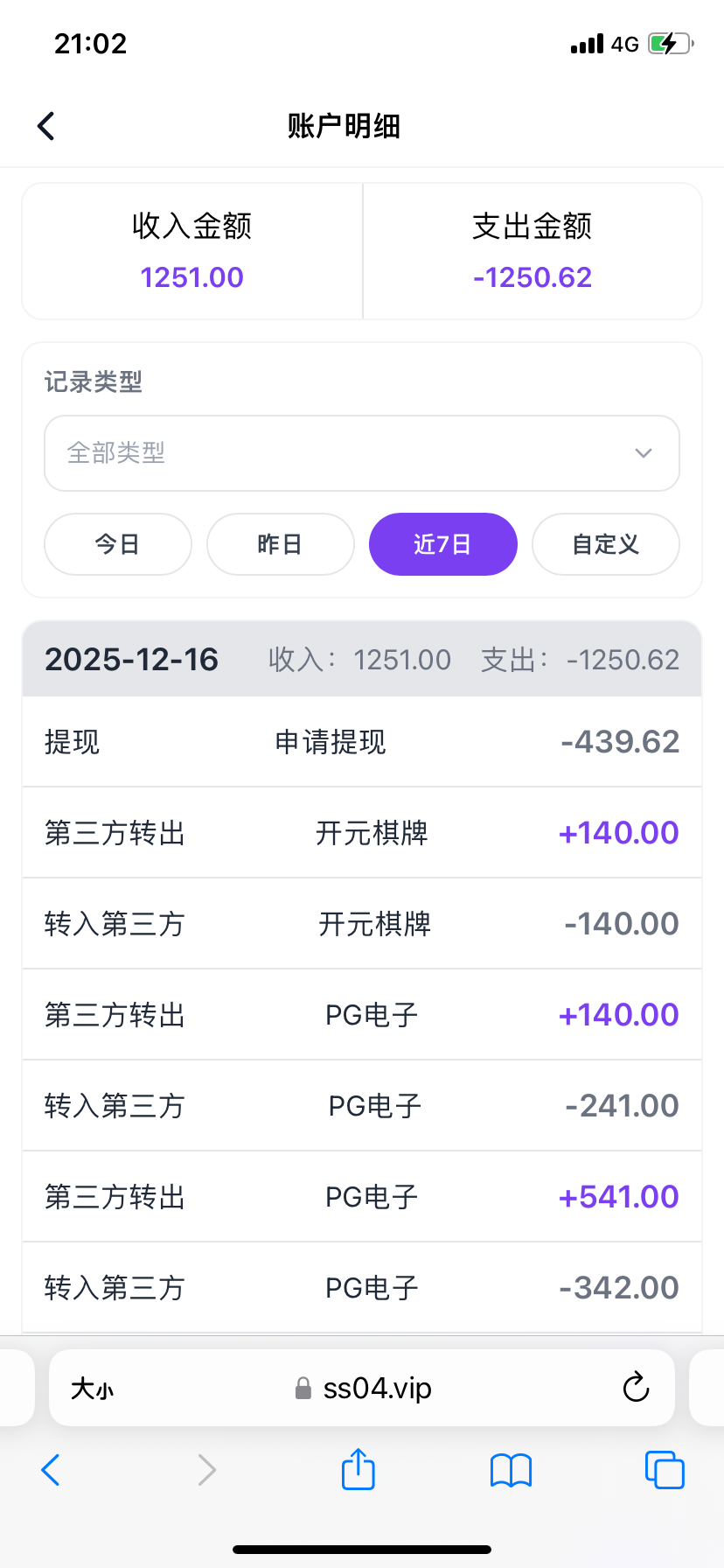Reload the page with the refresh icon
724x1568 pixels.
(x=636, y=1387)
